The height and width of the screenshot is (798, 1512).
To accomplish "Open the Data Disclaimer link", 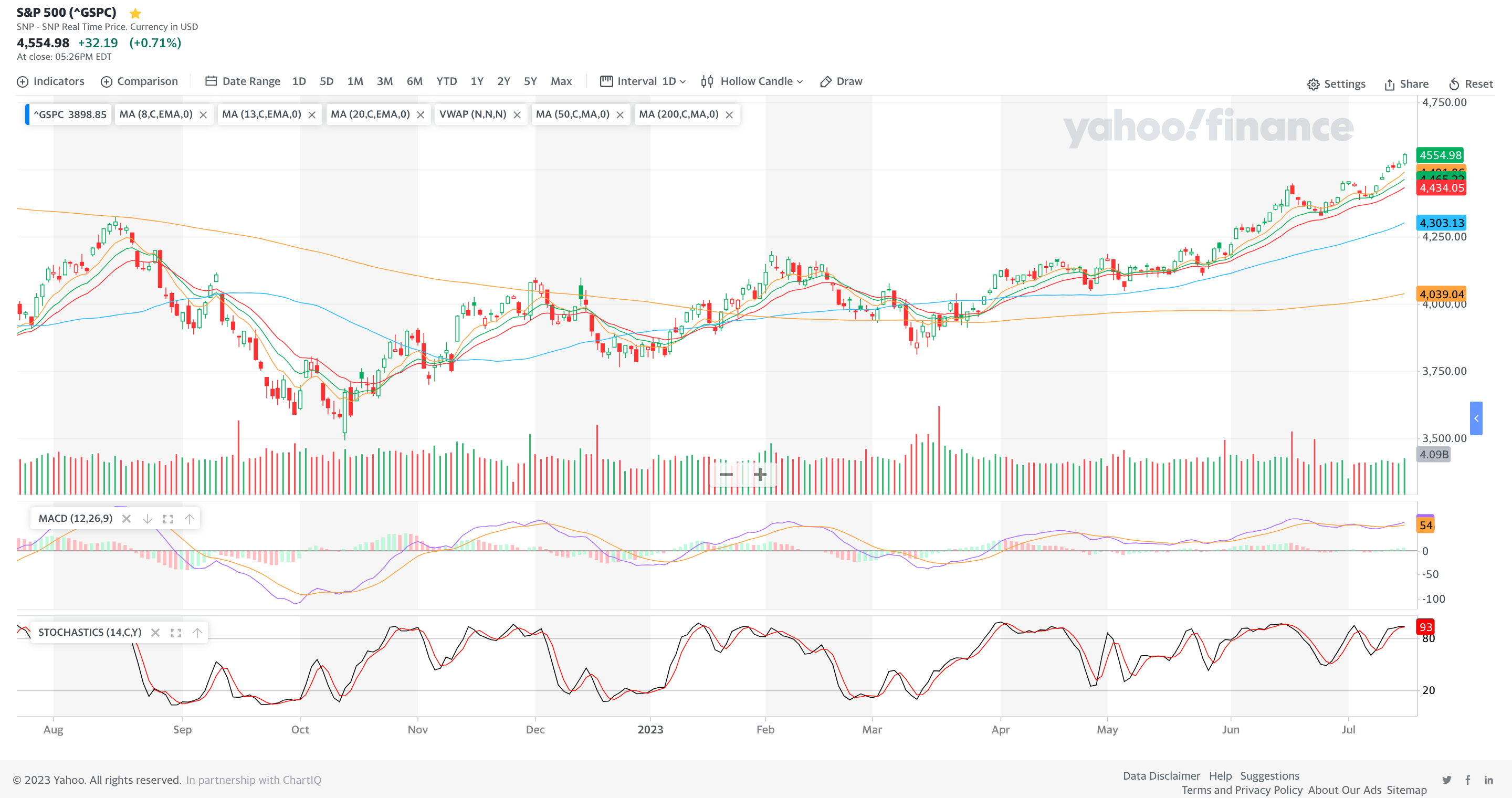I will 1161,776.
